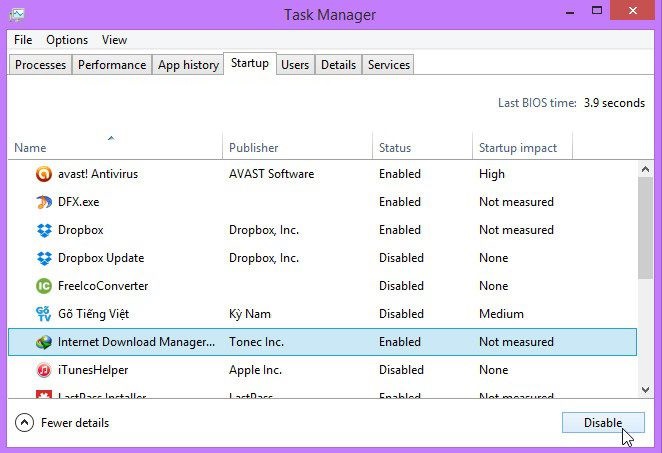Click the Last BIOS time 3.9 seconds value
The image size is (662, 453).
pos(614,103)
